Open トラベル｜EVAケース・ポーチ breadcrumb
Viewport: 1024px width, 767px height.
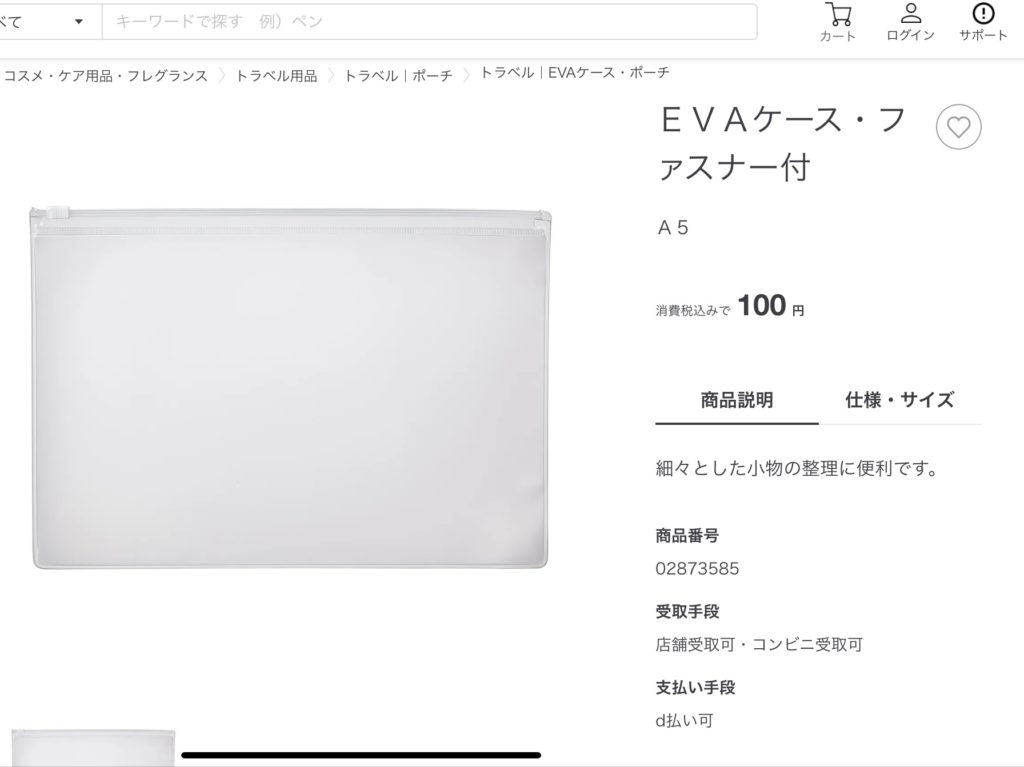pyautogui.click(x=575, y=73)
